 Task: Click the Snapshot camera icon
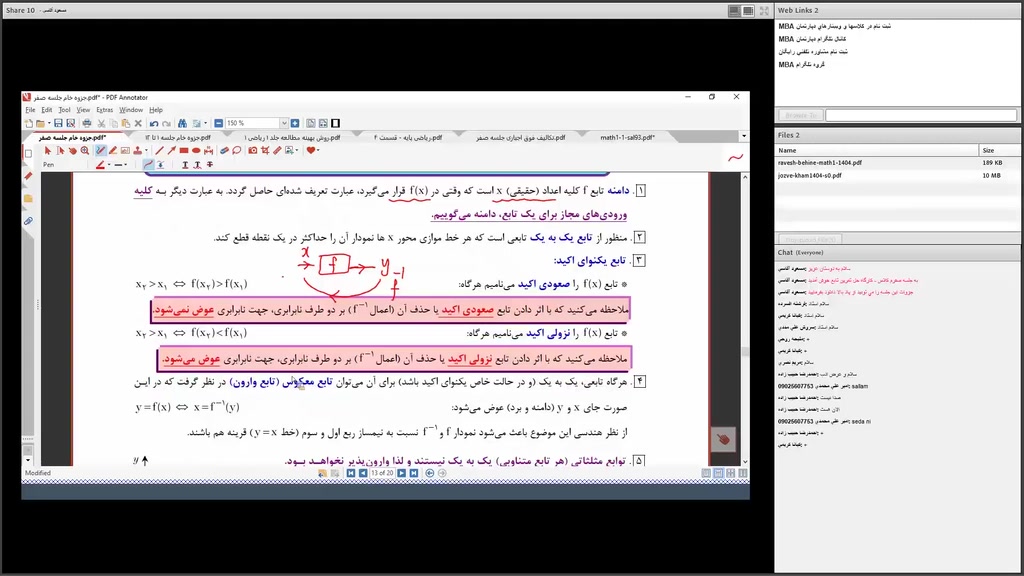click(253, 150)
